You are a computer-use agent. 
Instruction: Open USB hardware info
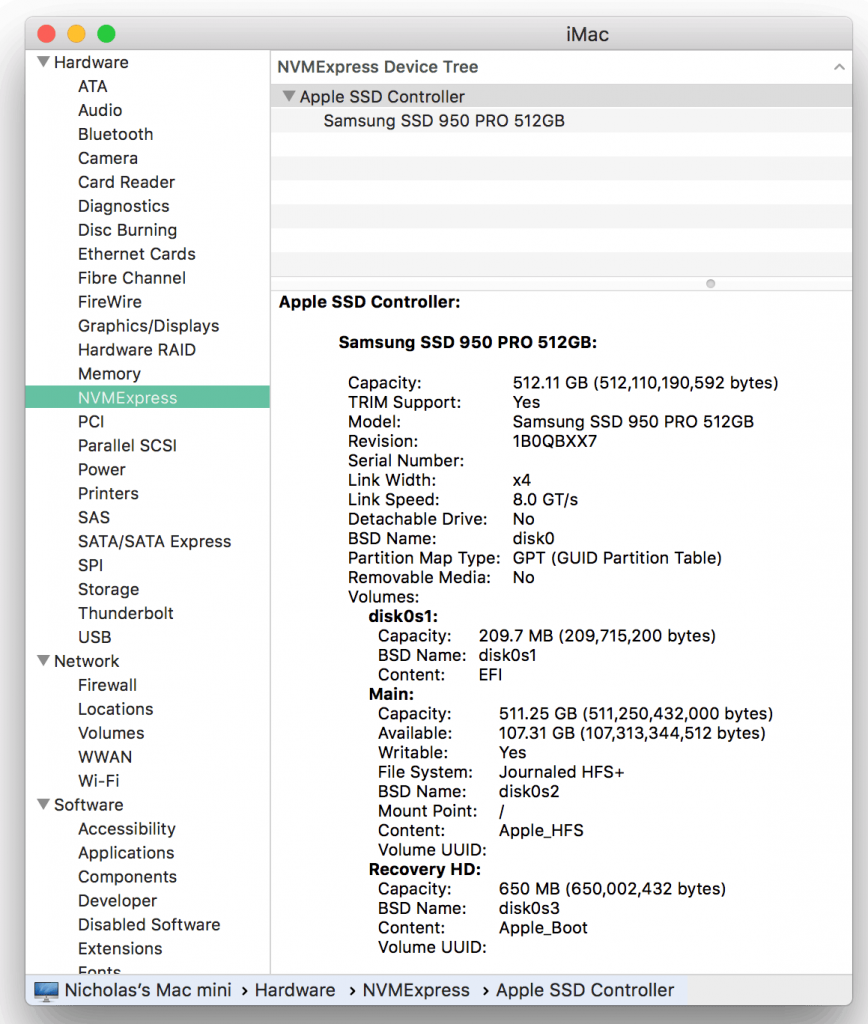pyautogui.click(x=95, y=637)
